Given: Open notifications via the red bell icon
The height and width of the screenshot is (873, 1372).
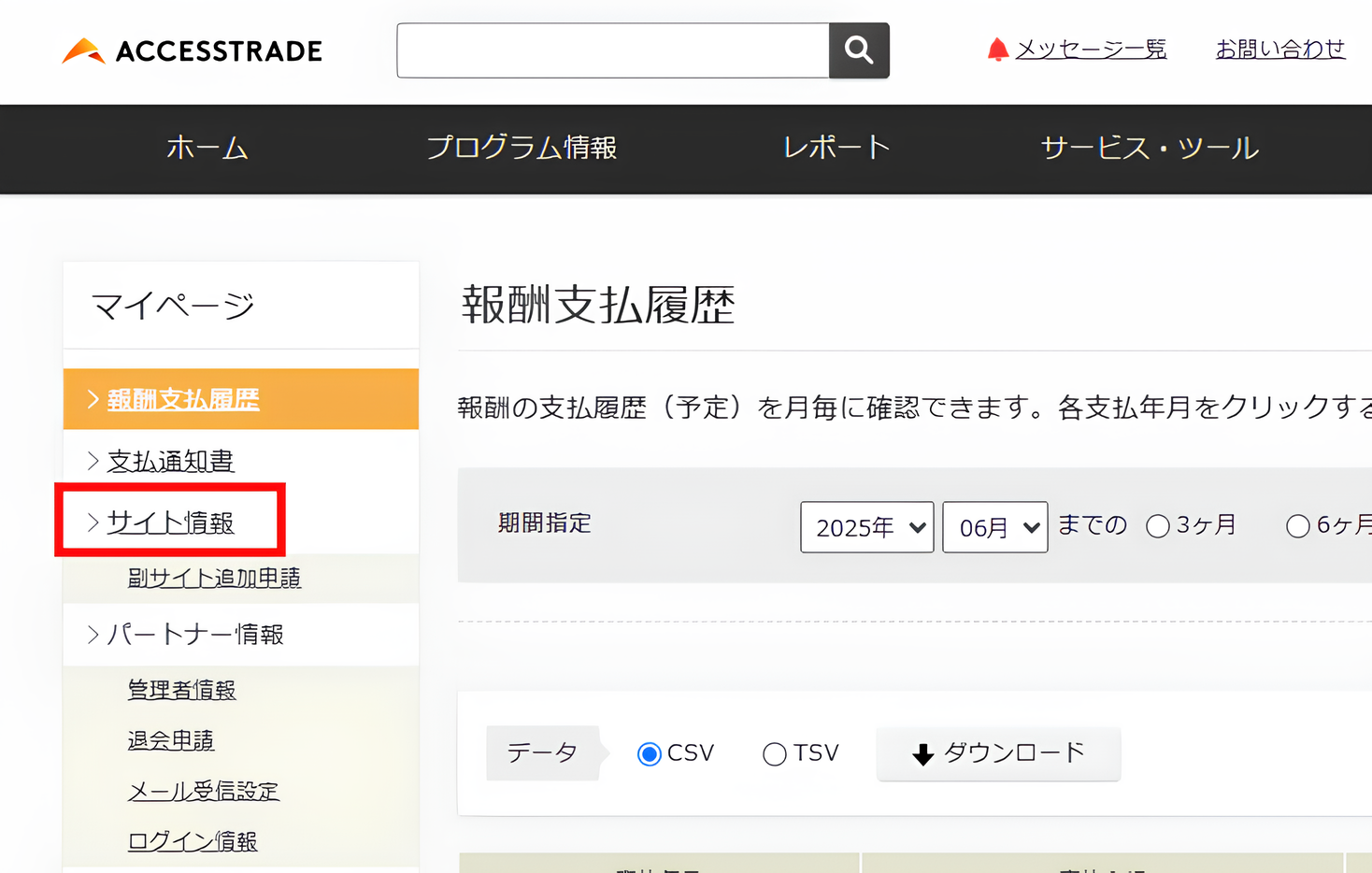Looking at the screenshot, I should pos(997,49).
